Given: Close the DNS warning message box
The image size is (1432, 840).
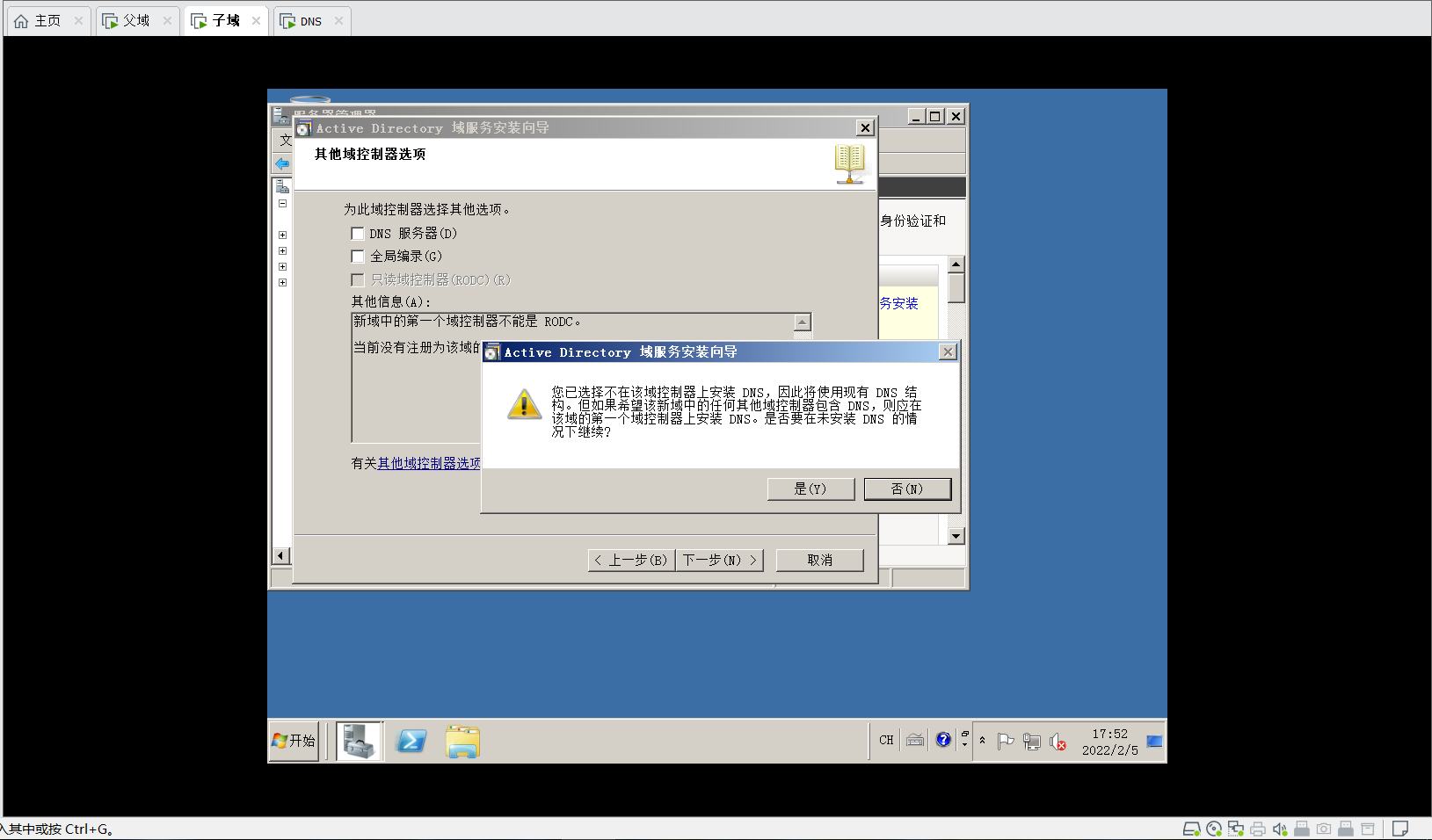Looking at the screenshot, I should pos(948,351).
